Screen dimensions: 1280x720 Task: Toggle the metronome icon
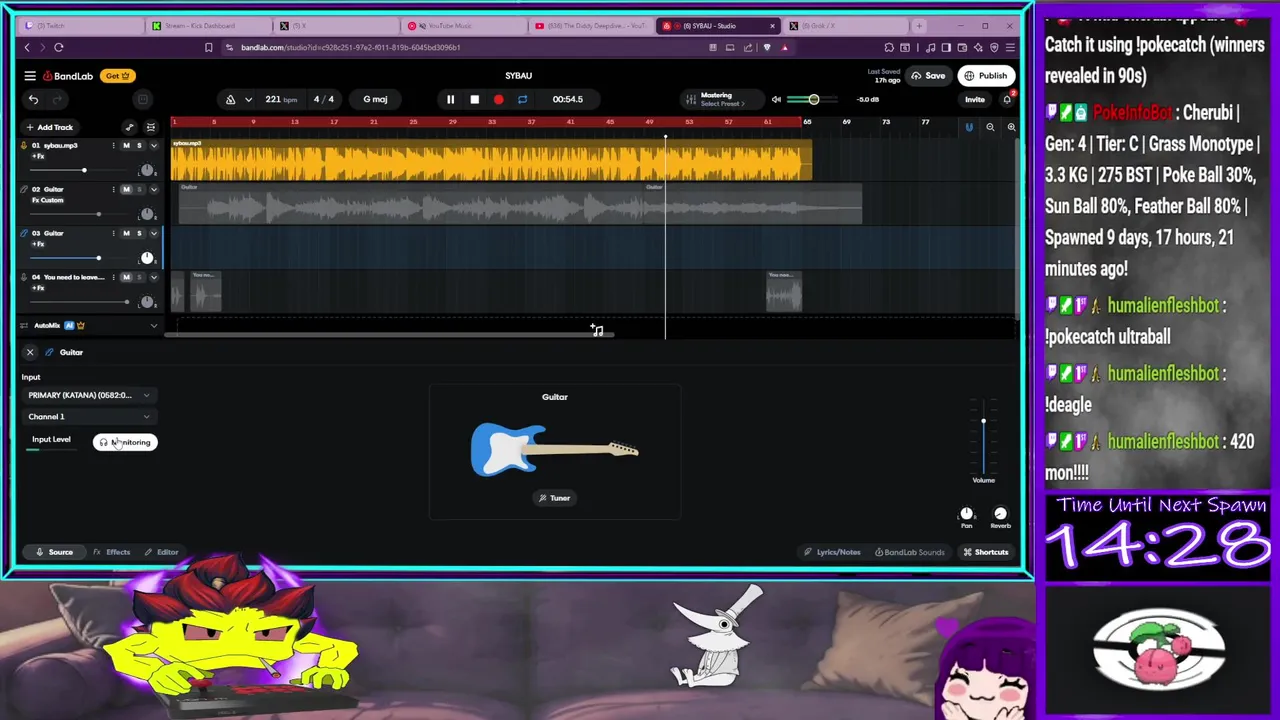[230, 99]
